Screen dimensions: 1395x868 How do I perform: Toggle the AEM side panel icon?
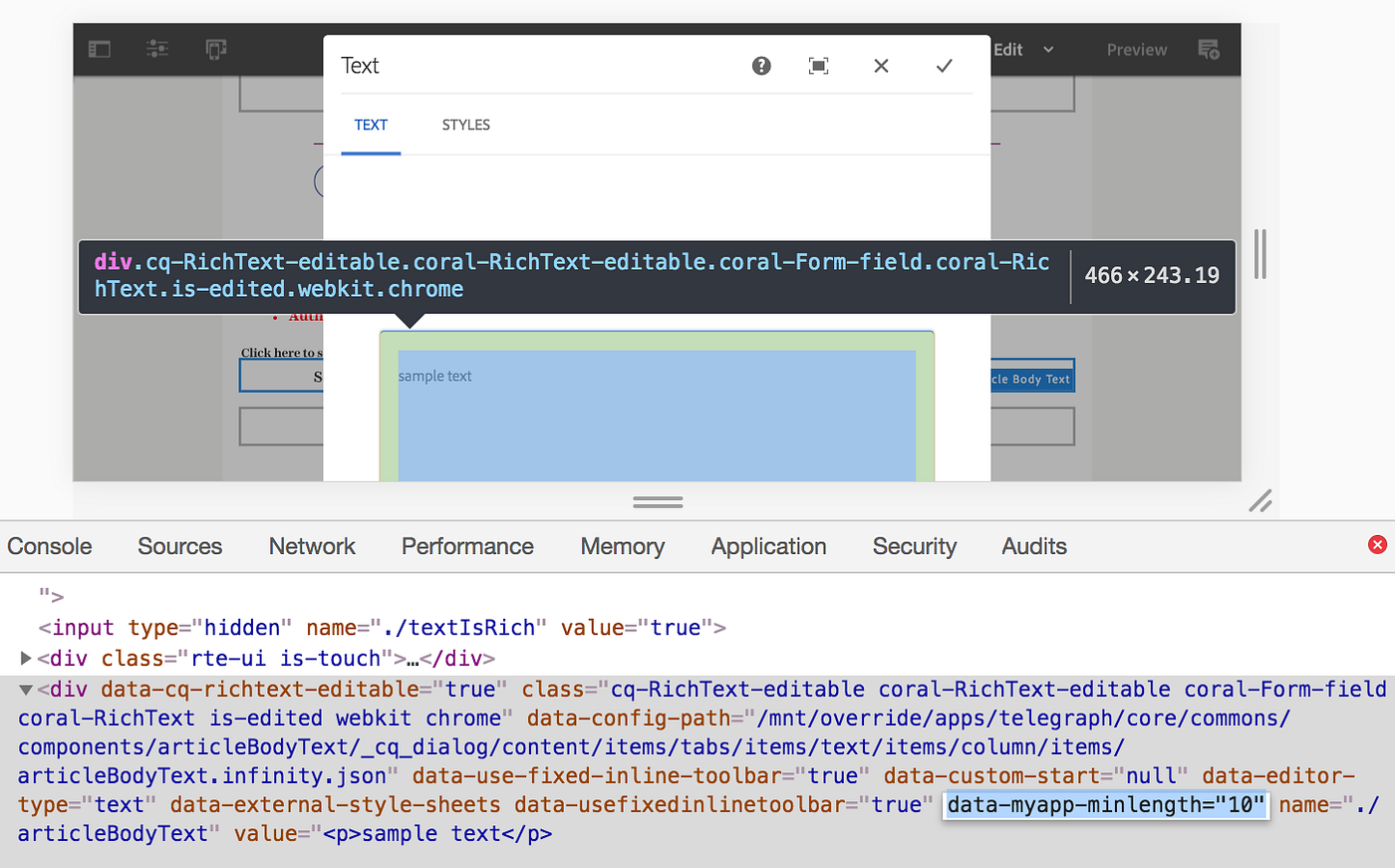100,49
